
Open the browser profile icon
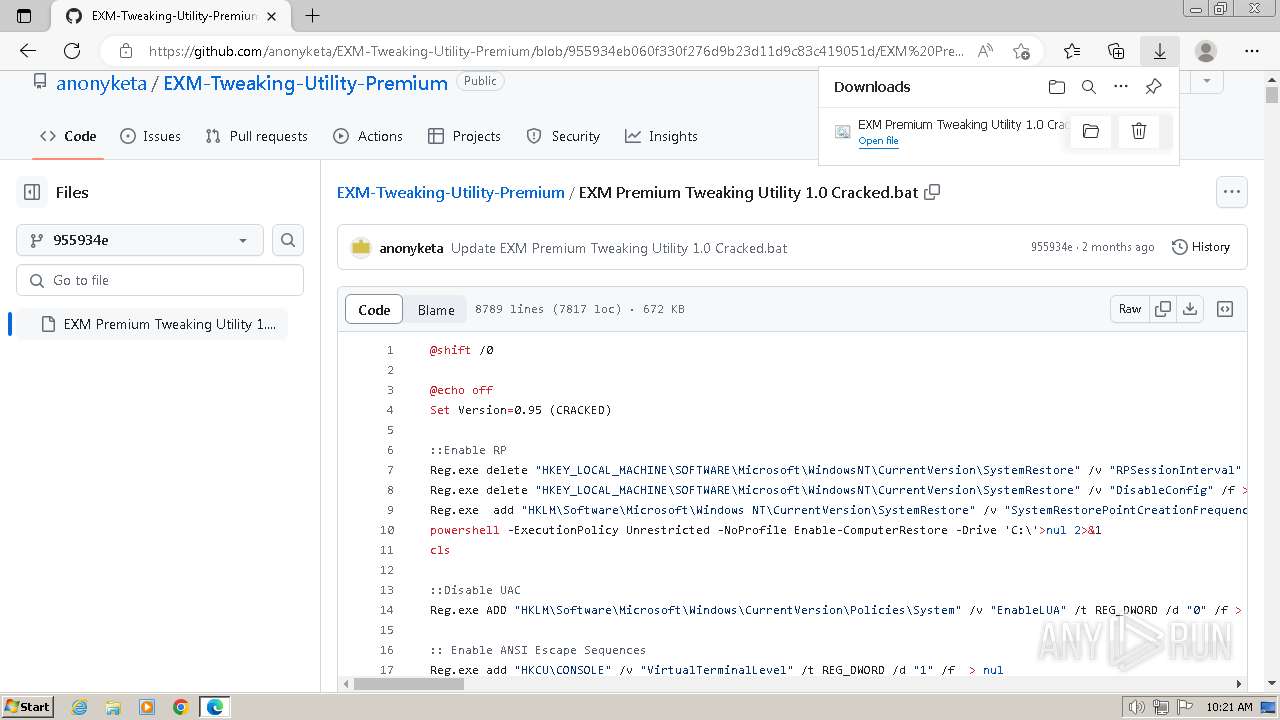click(x=1206, y=51)
